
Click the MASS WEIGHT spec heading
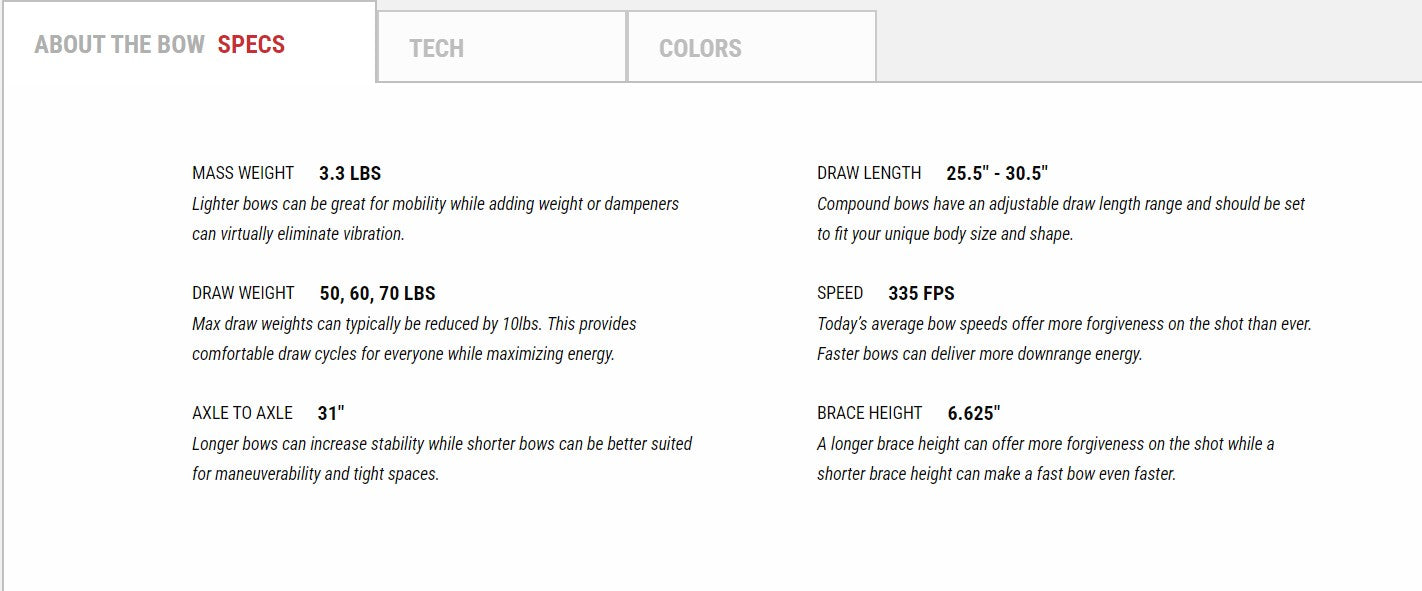[x=243, y=173]
